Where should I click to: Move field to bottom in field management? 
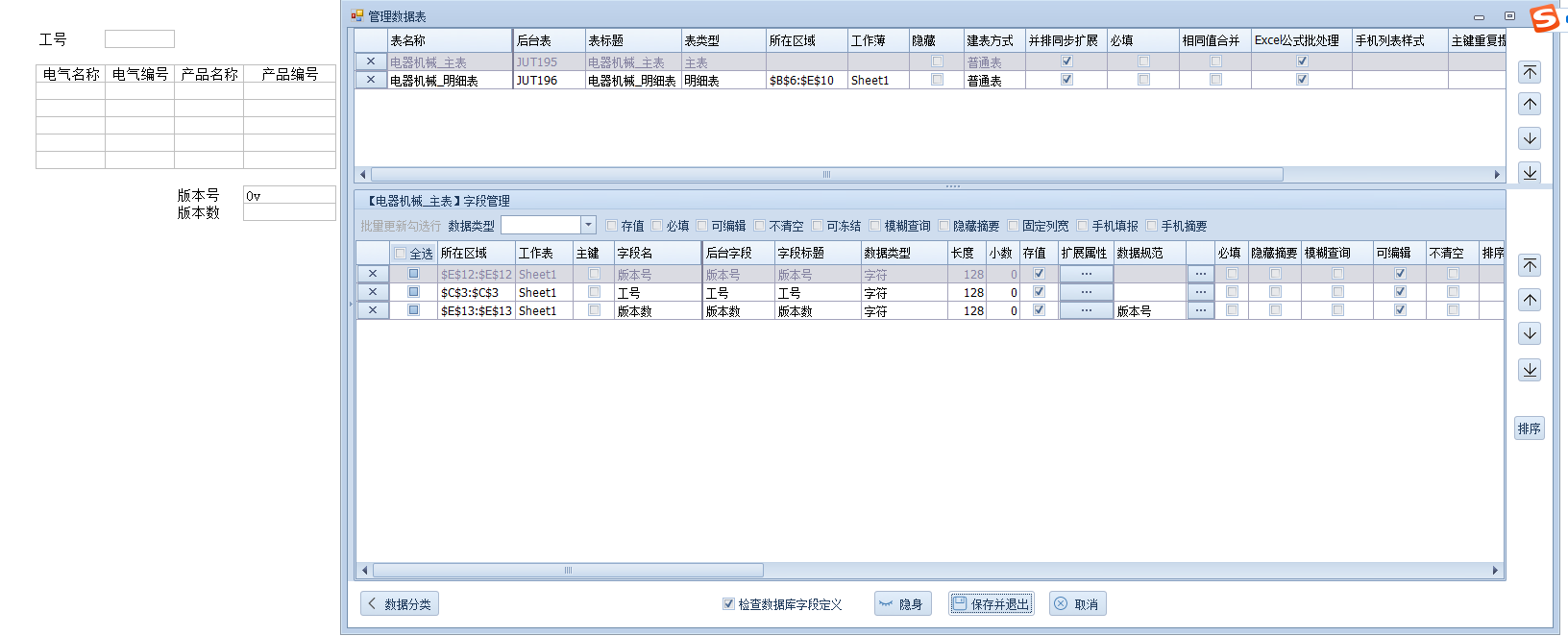[1530, 370]
